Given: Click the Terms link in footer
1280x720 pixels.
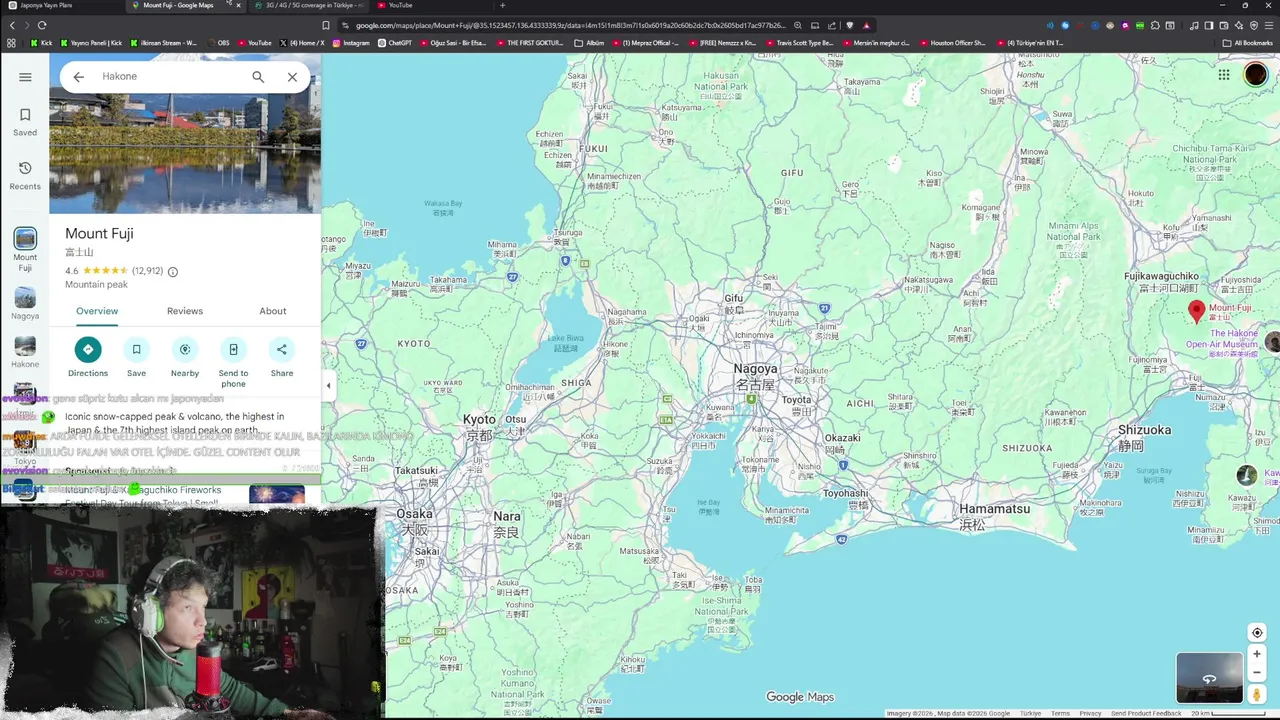Looking at the screenshot, I should click(x=1060, y=714).
